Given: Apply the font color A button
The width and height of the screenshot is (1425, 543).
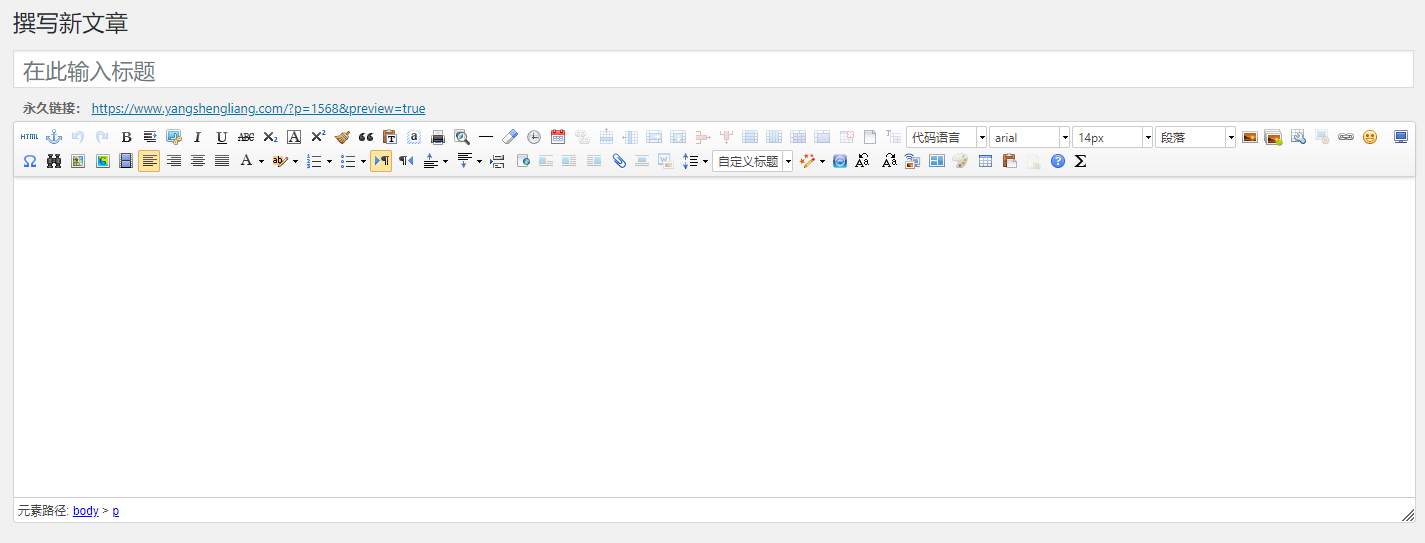Looking at the screenshot, I should [246, 161].
